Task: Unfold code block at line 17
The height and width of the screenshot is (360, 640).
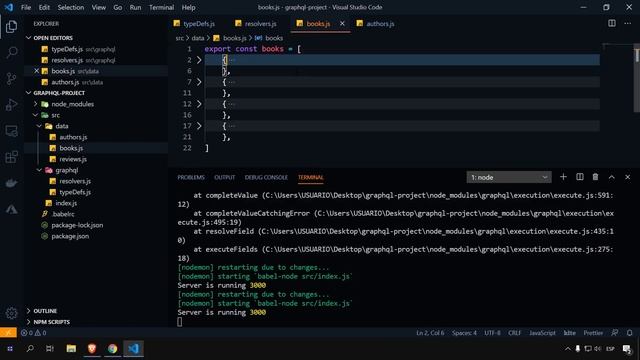Action: point(199,126)
